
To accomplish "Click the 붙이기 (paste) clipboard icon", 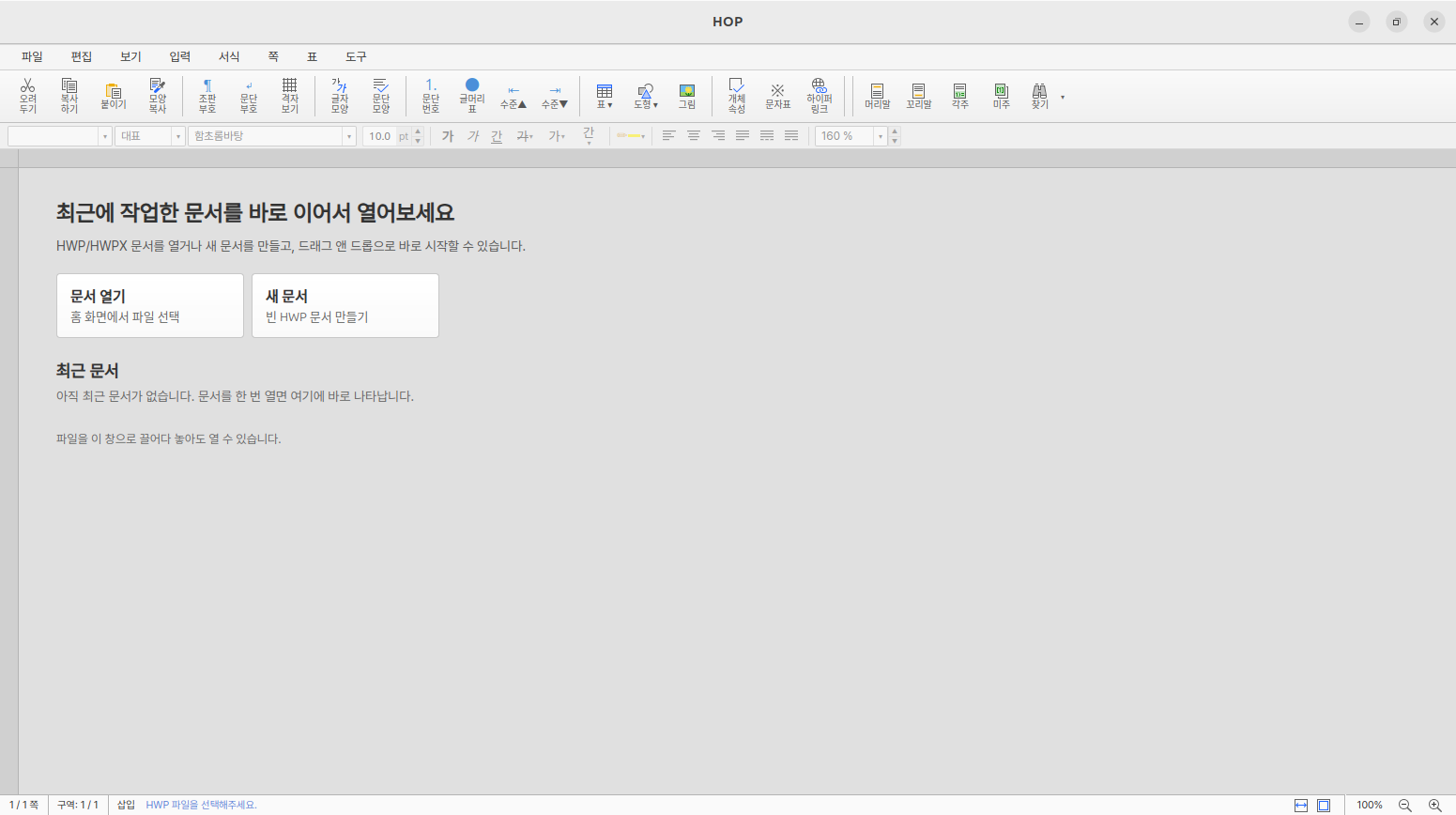I will pos(114,96).
